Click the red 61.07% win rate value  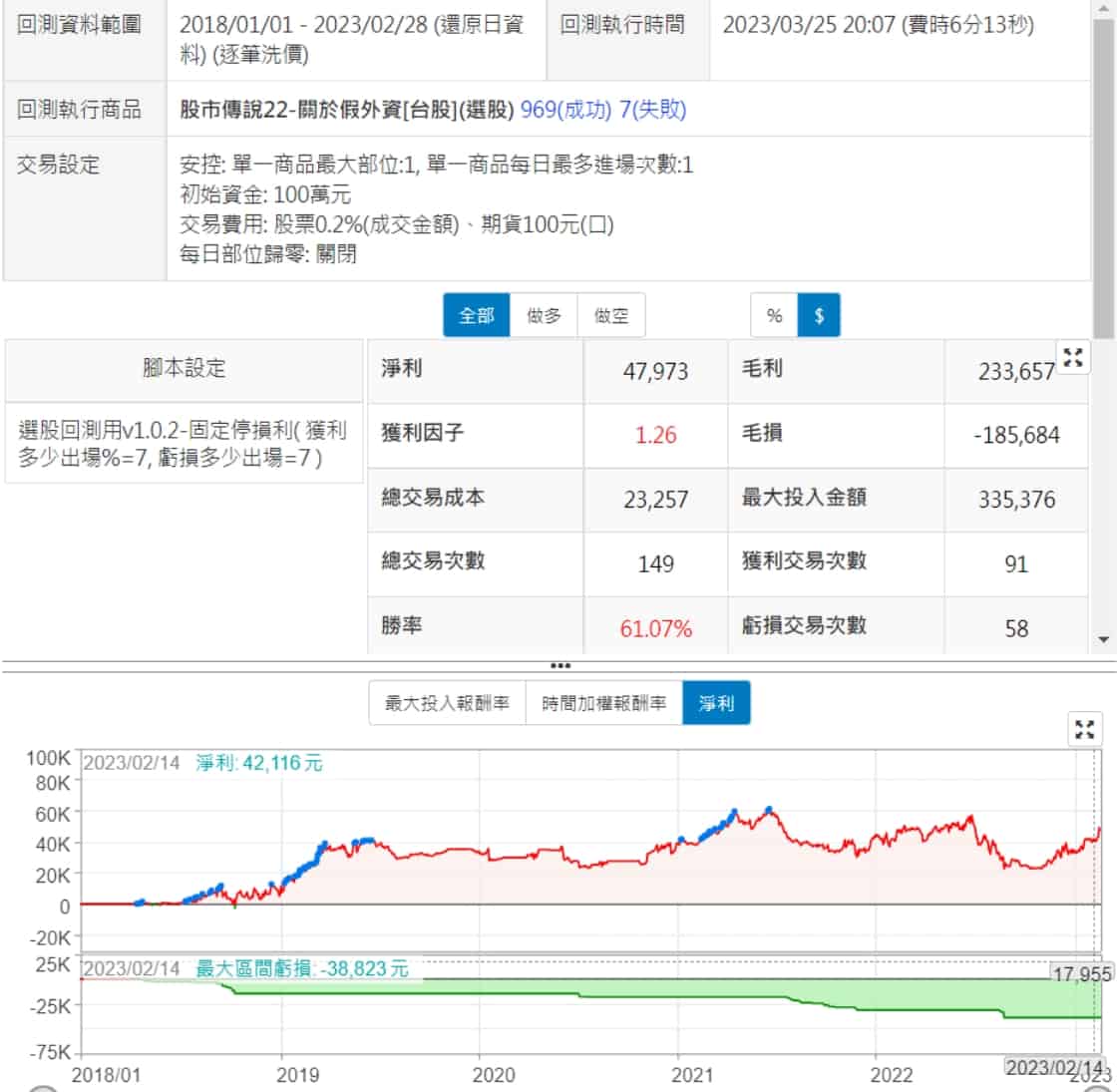[x=655, y=628]
